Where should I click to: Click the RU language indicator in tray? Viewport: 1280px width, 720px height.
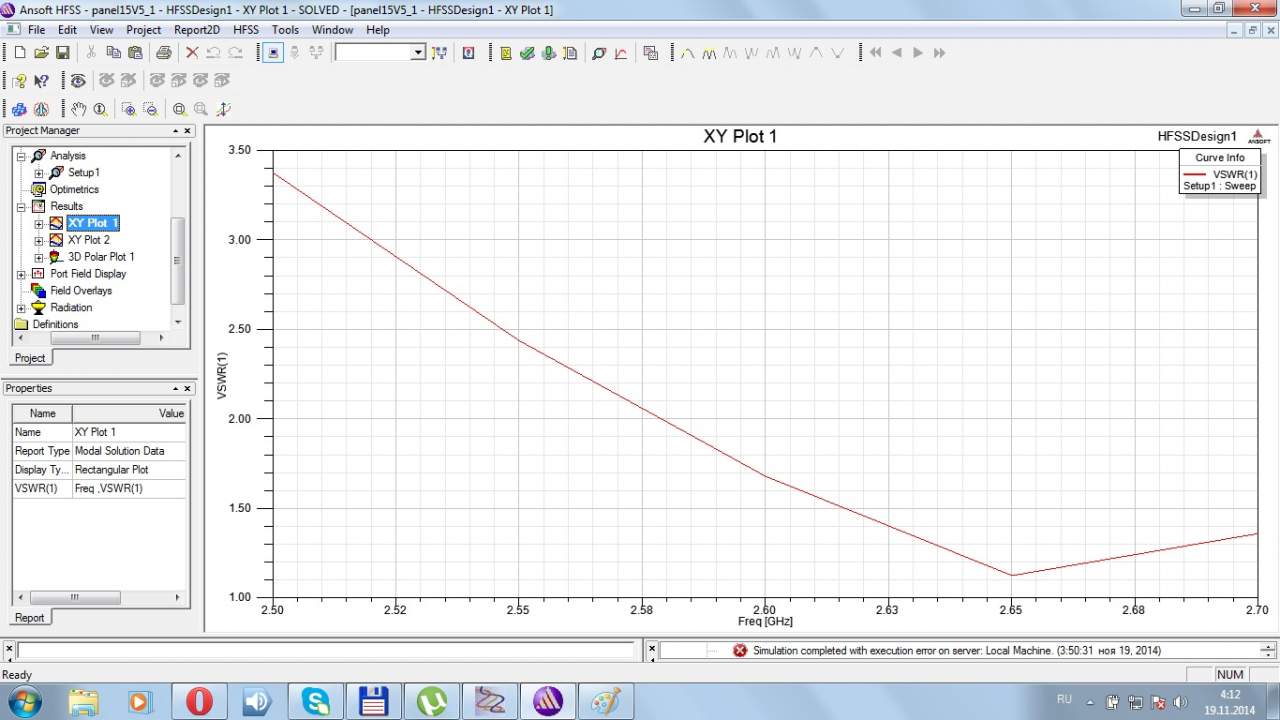pyautogui.click(x=1065, y=699)
